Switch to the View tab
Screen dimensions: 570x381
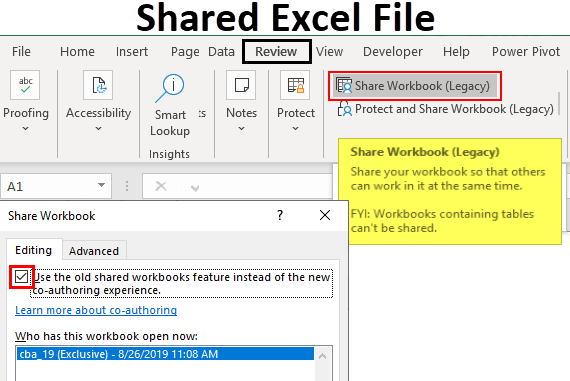(329, 52)
